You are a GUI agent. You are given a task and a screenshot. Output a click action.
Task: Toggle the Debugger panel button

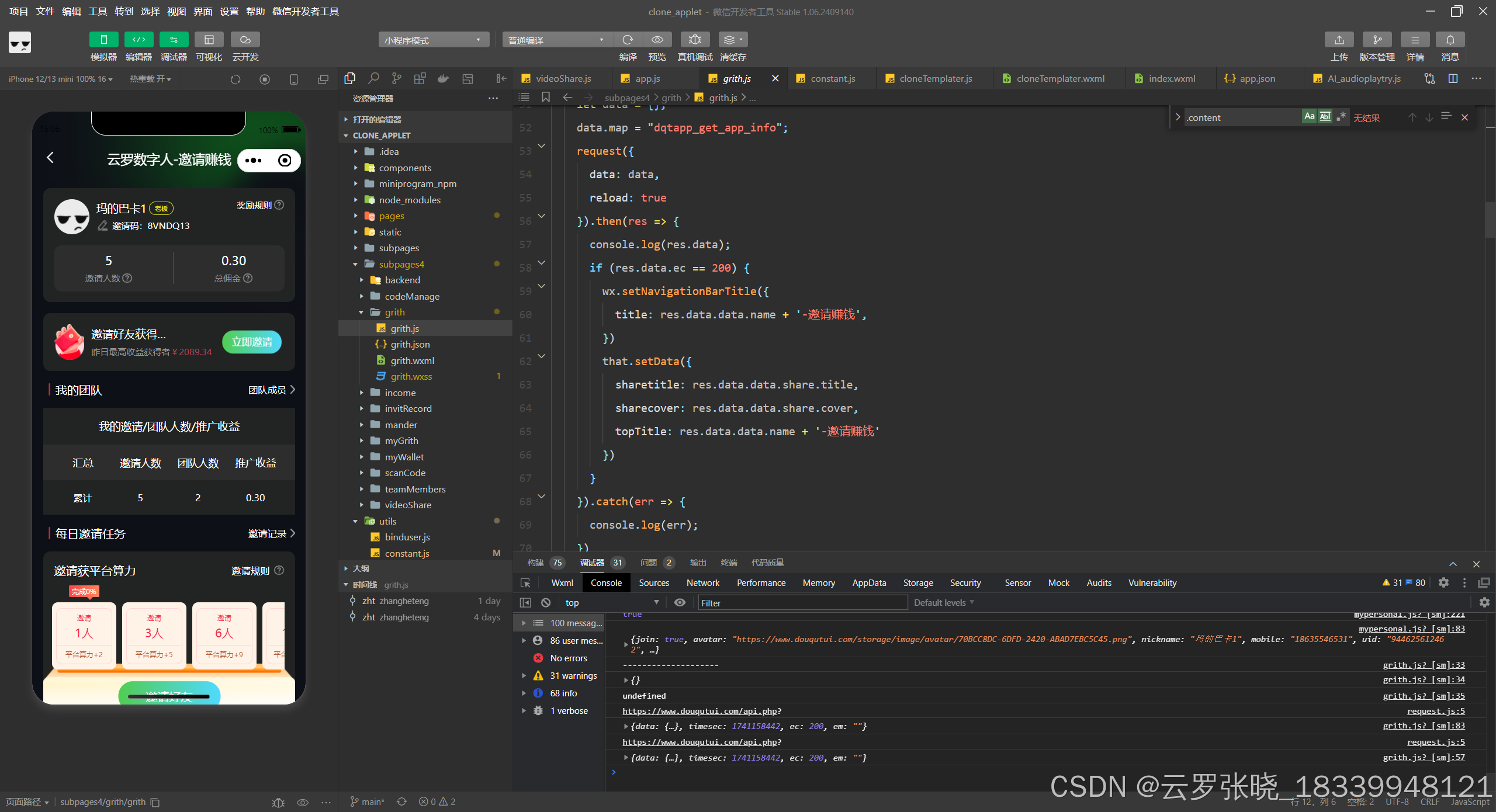pyautogui.click(x=174, y=40)
